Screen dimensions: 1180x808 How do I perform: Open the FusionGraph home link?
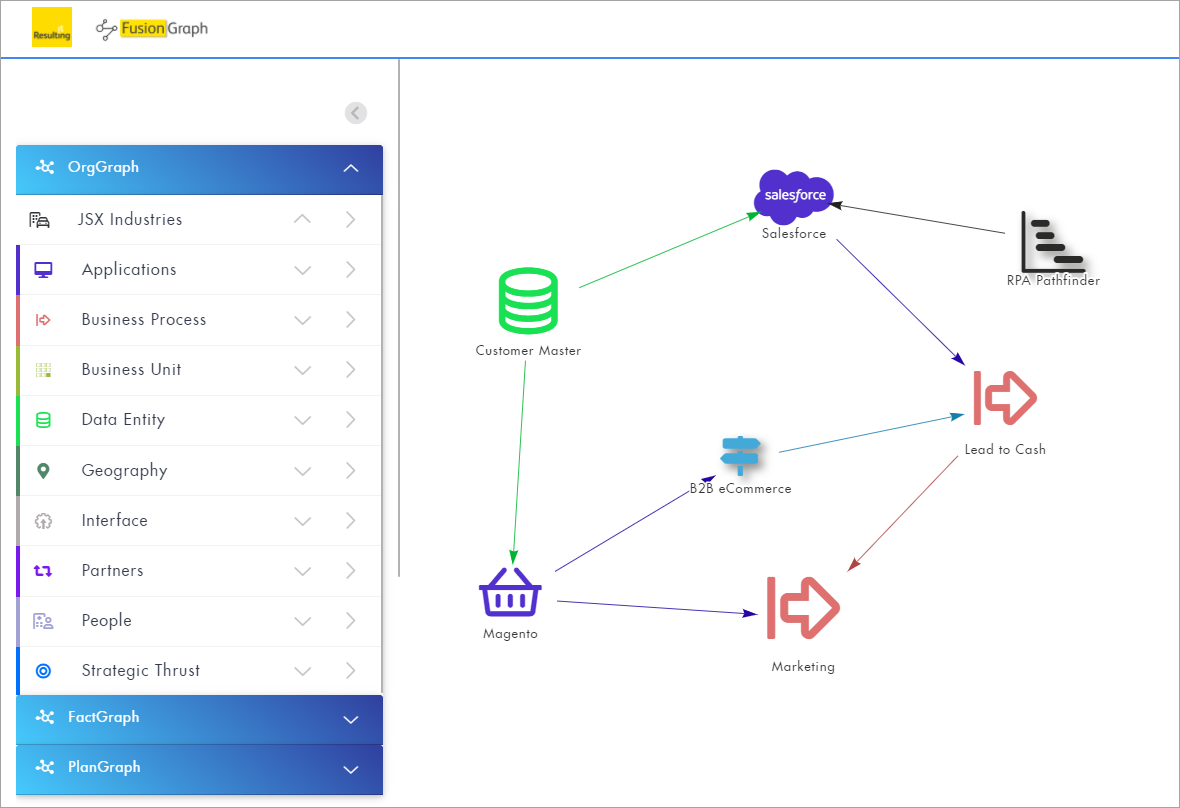click(152, 29)
